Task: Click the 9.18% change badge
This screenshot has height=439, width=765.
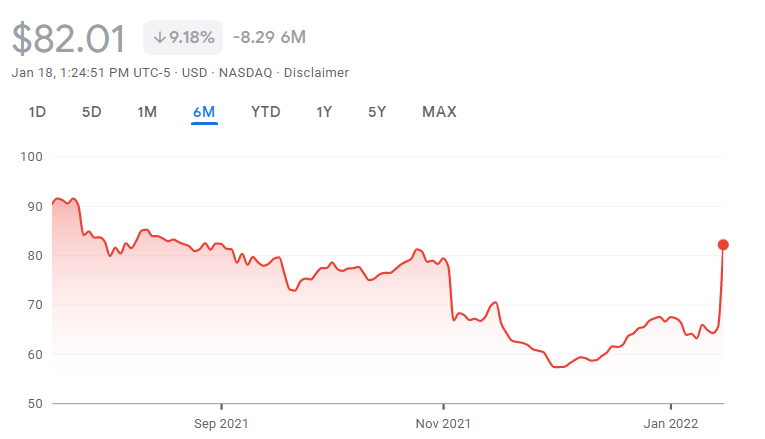Action: pos(183,38)
